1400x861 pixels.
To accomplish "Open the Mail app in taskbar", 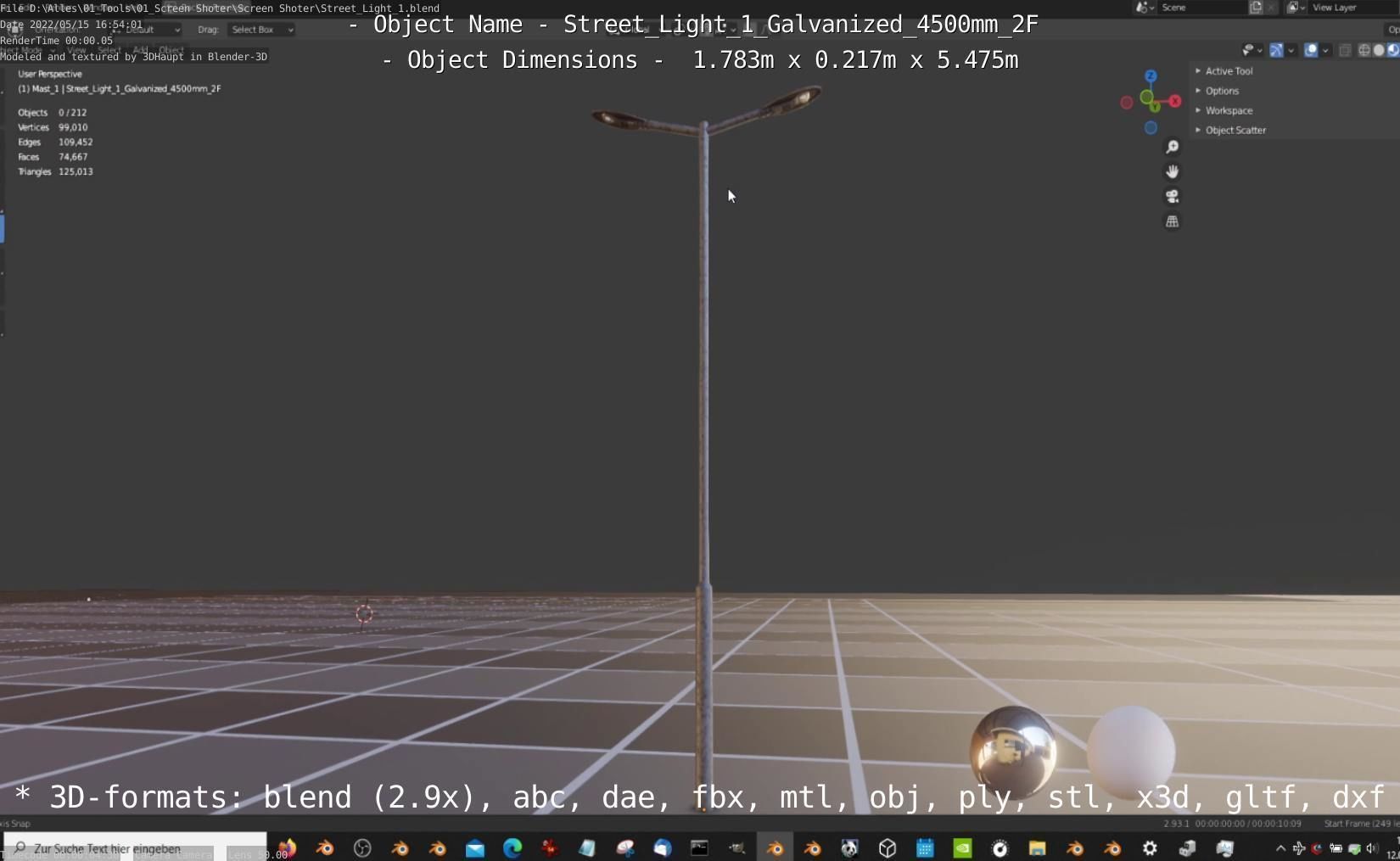I will click(x=475, y=847).
